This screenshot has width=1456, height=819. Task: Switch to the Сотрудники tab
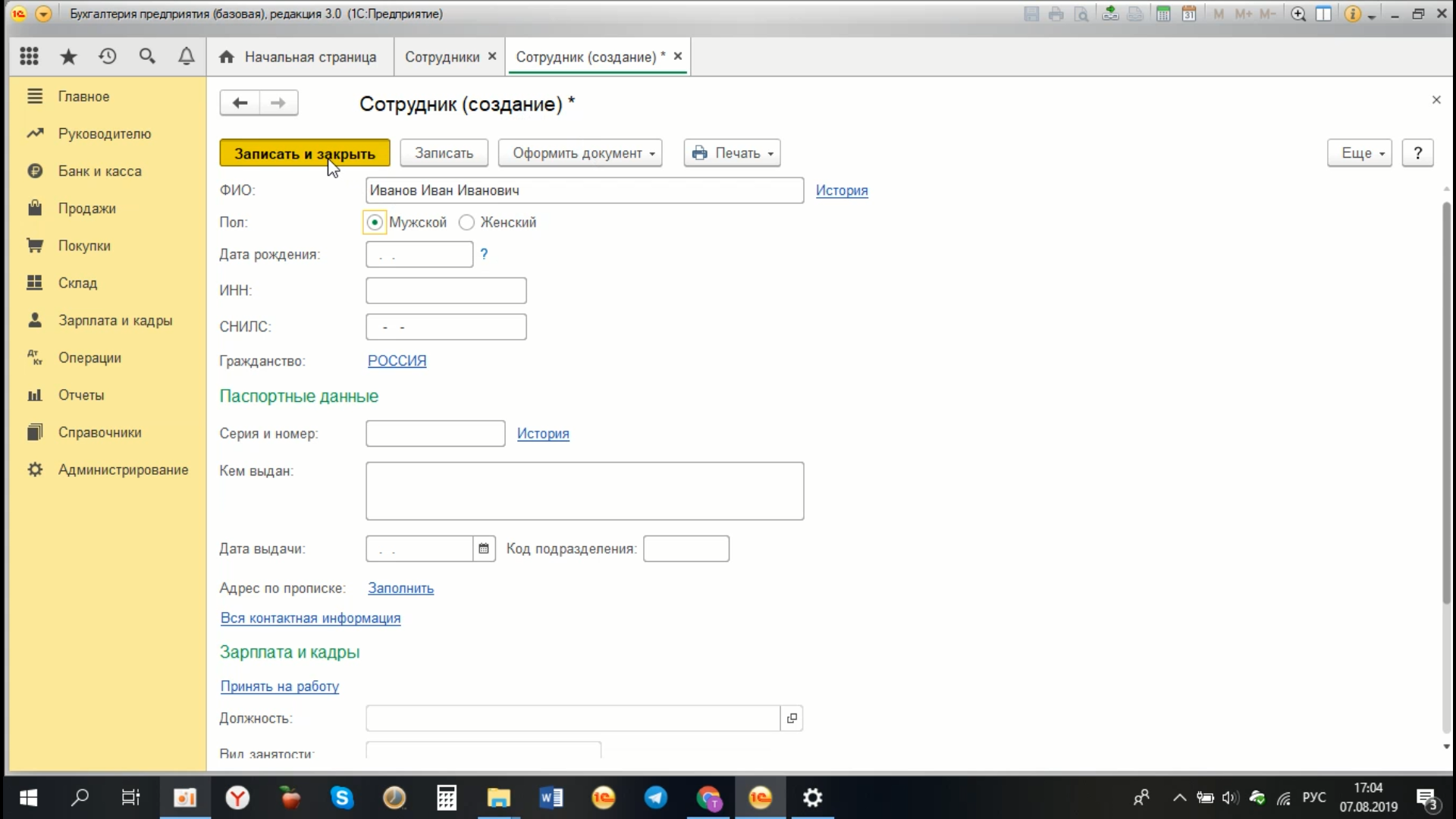[x=441, y=57]
